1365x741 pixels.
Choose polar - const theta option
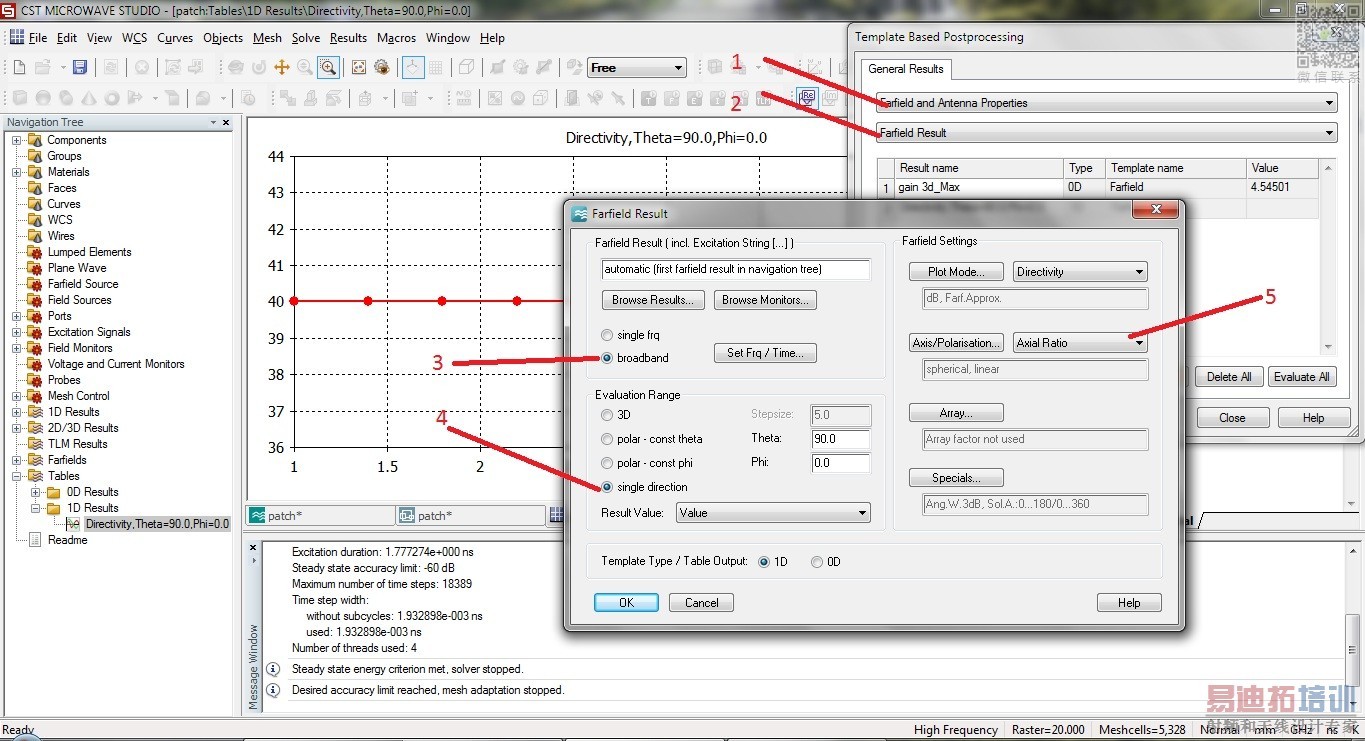click(607, 439)
